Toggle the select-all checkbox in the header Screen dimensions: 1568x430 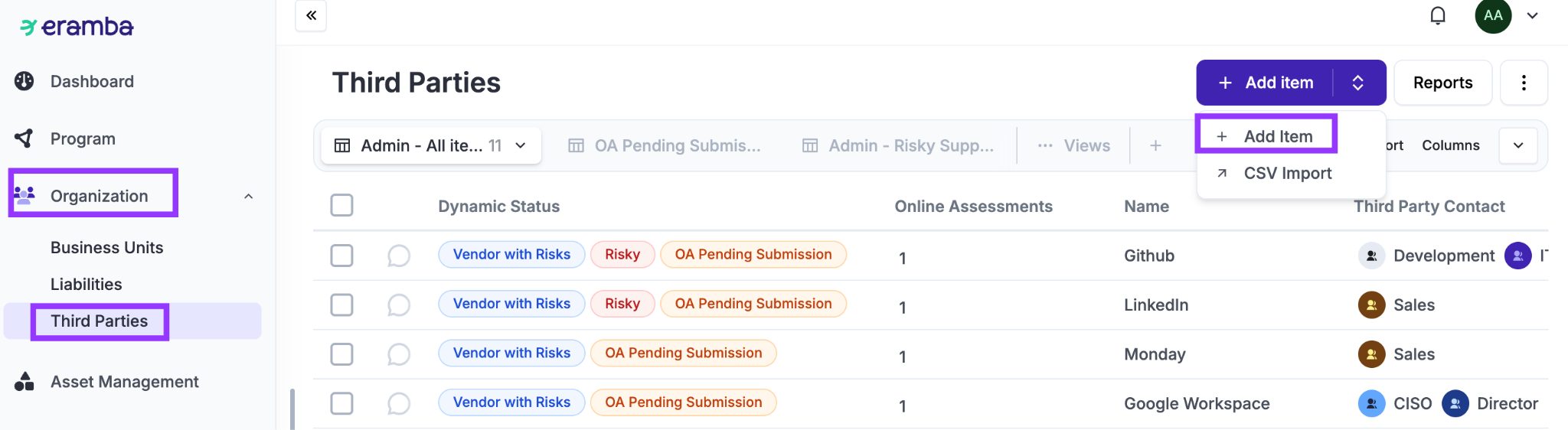tap(341, 205)
